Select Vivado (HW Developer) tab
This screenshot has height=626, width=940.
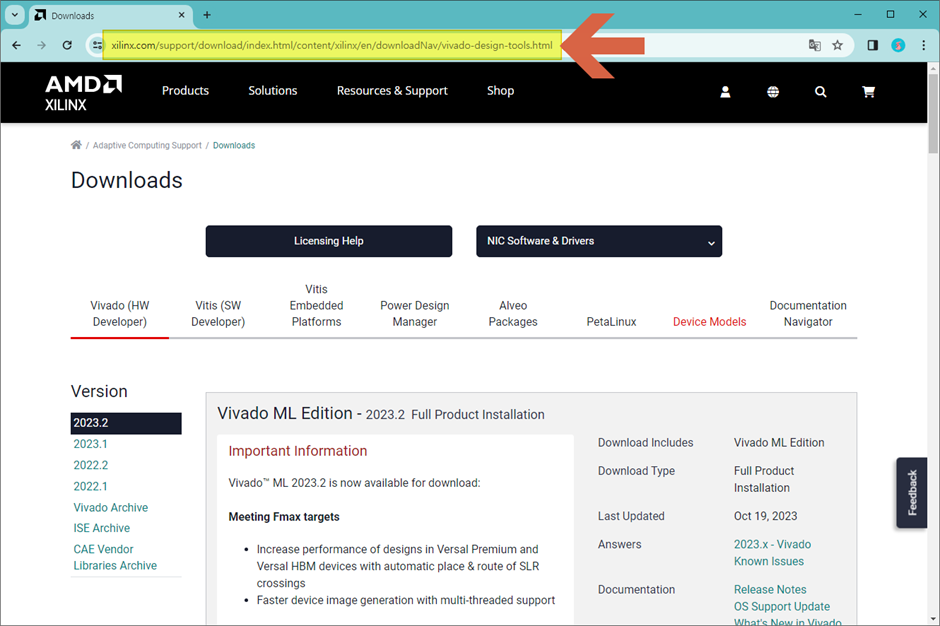(120, 314)
